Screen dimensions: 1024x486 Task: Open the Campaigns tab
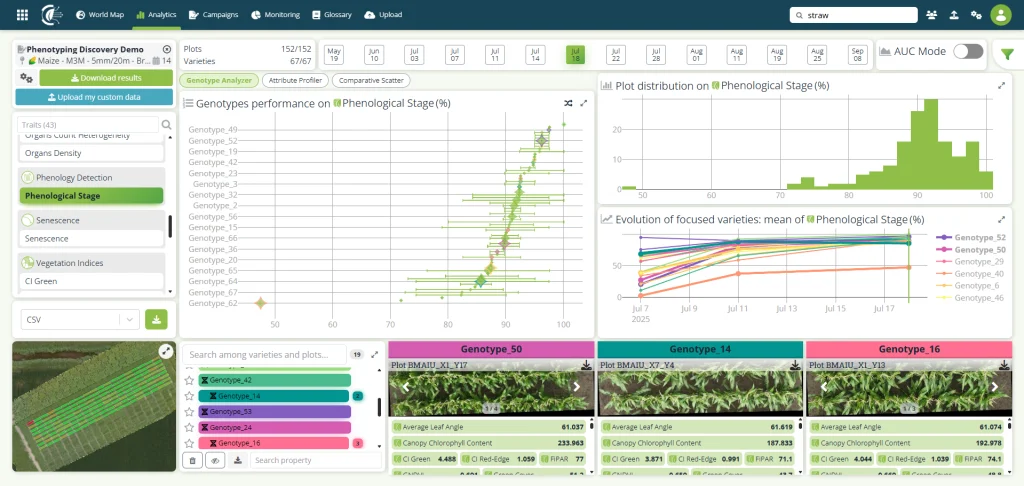[x=213, y=14]
